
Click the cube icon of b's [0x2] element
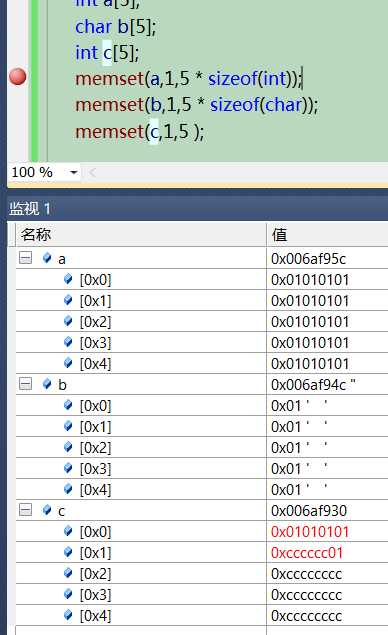[68, 447]
